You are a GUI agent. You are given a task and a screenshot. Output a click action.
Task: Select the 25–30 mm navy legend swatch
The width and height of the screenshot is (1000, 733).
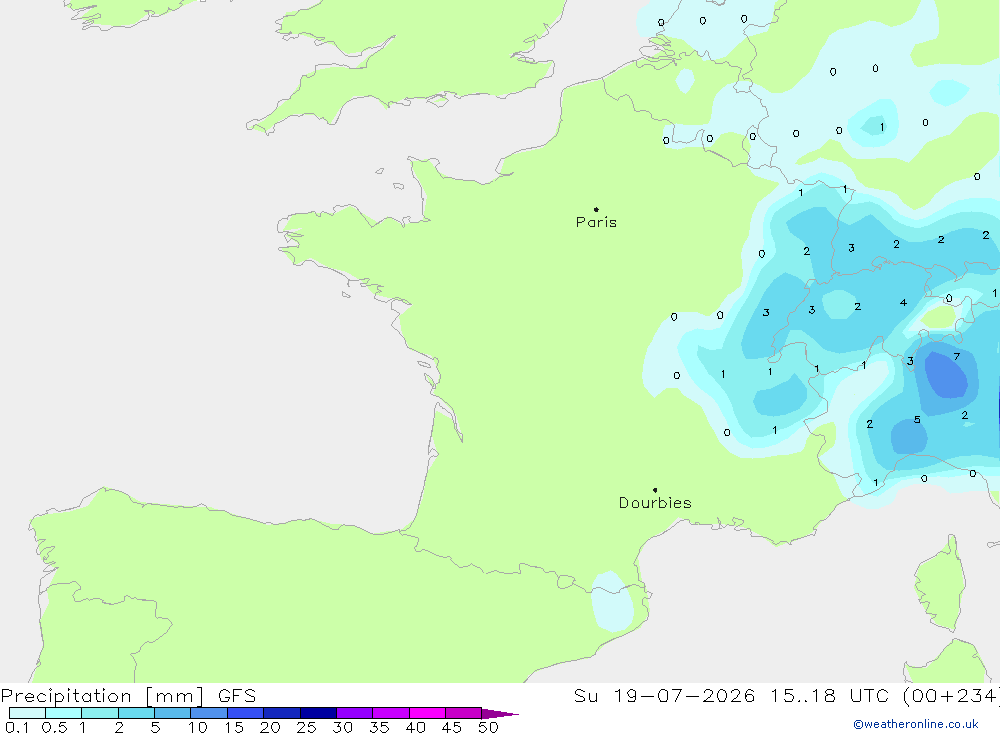318,713
